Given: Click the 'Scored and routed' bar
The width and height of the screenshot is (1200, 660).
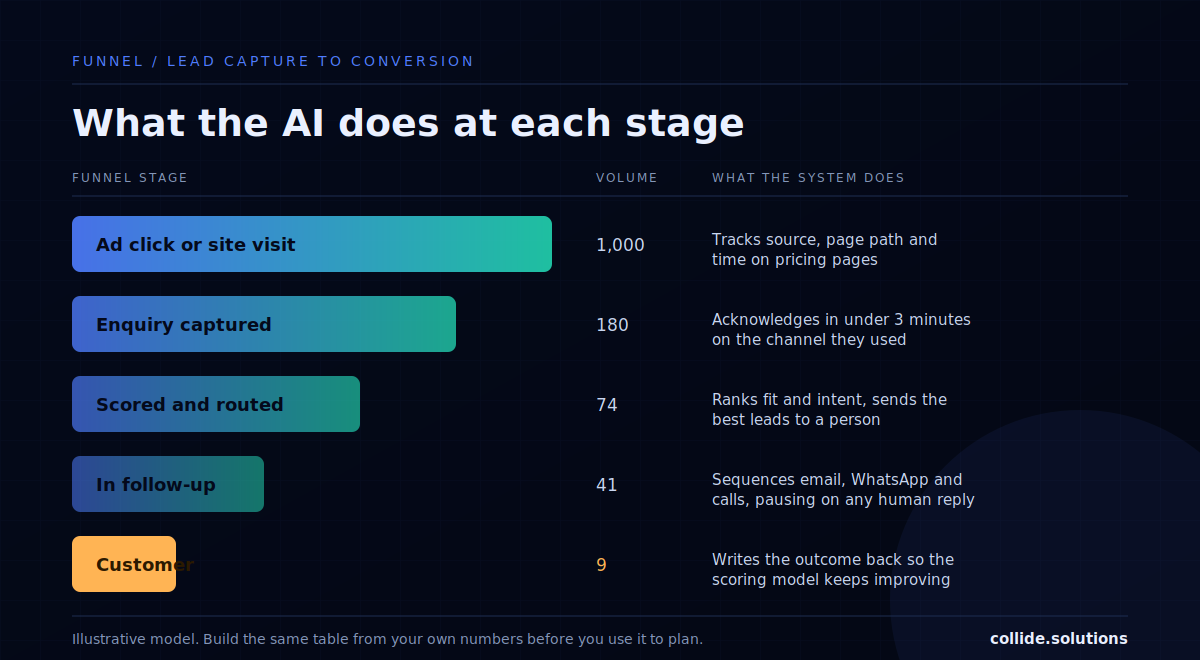Looking at the screenshot, I should [x=216, y=404].
